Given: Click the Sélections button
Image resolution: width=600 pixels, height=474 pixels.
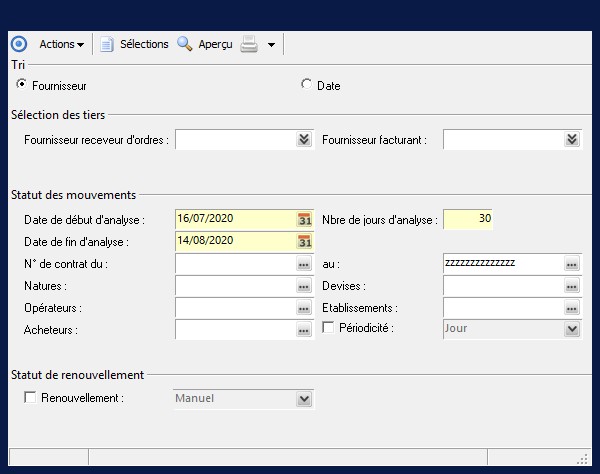Looking at the screenshot, I should point(134,44).
